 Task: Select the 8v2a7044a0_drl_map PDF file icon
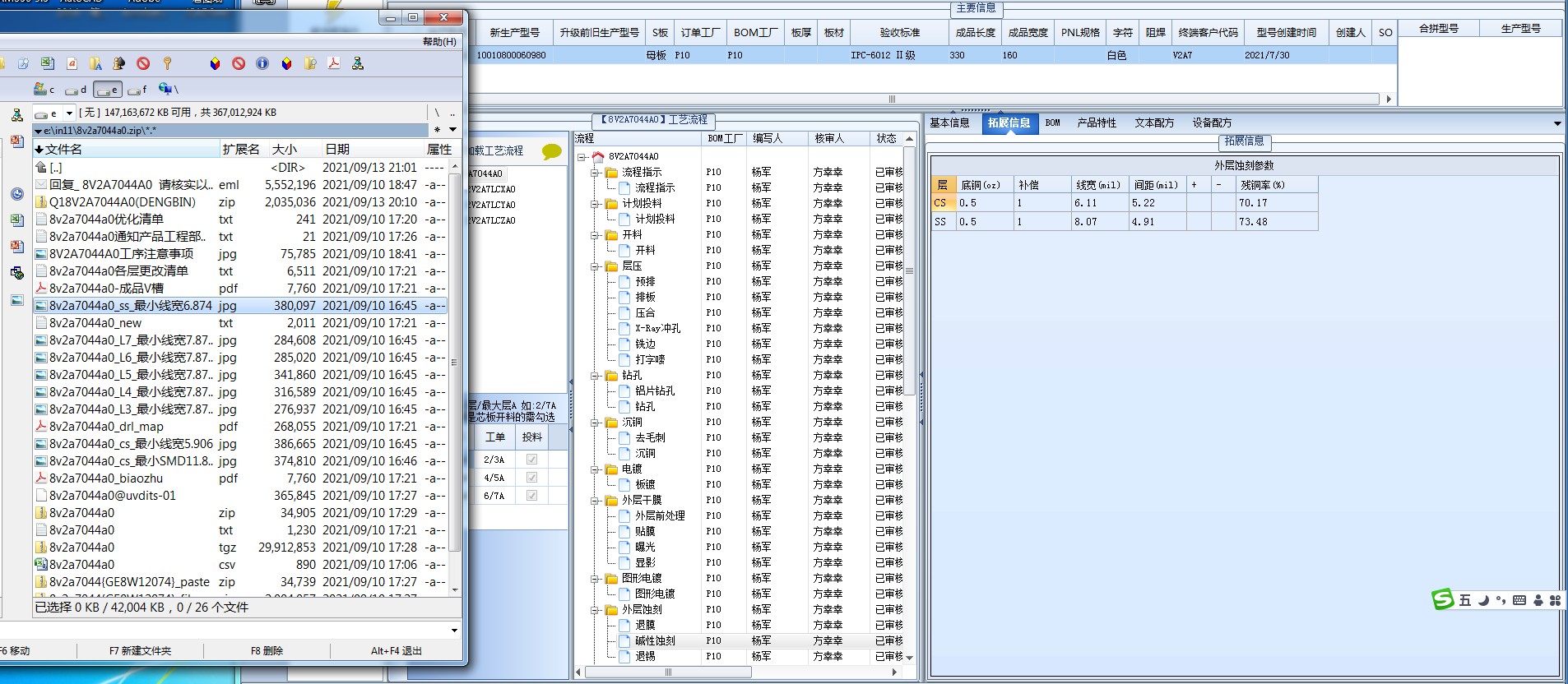coord(40,427)
